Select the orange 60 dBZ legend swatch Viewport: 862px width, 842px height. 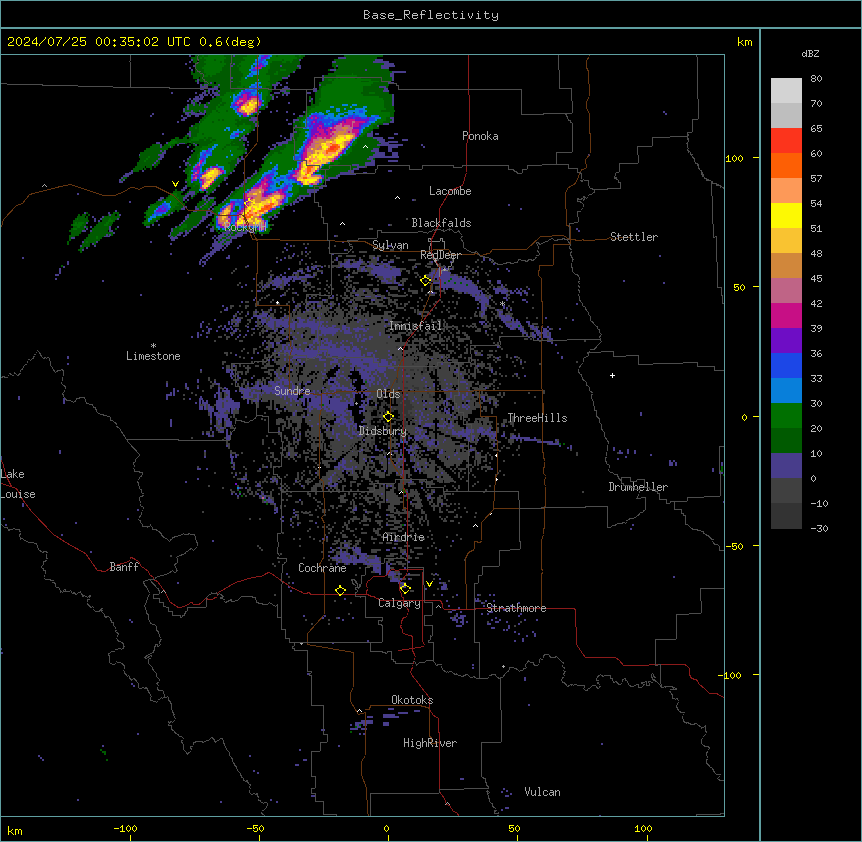click(x=786, y=165)
